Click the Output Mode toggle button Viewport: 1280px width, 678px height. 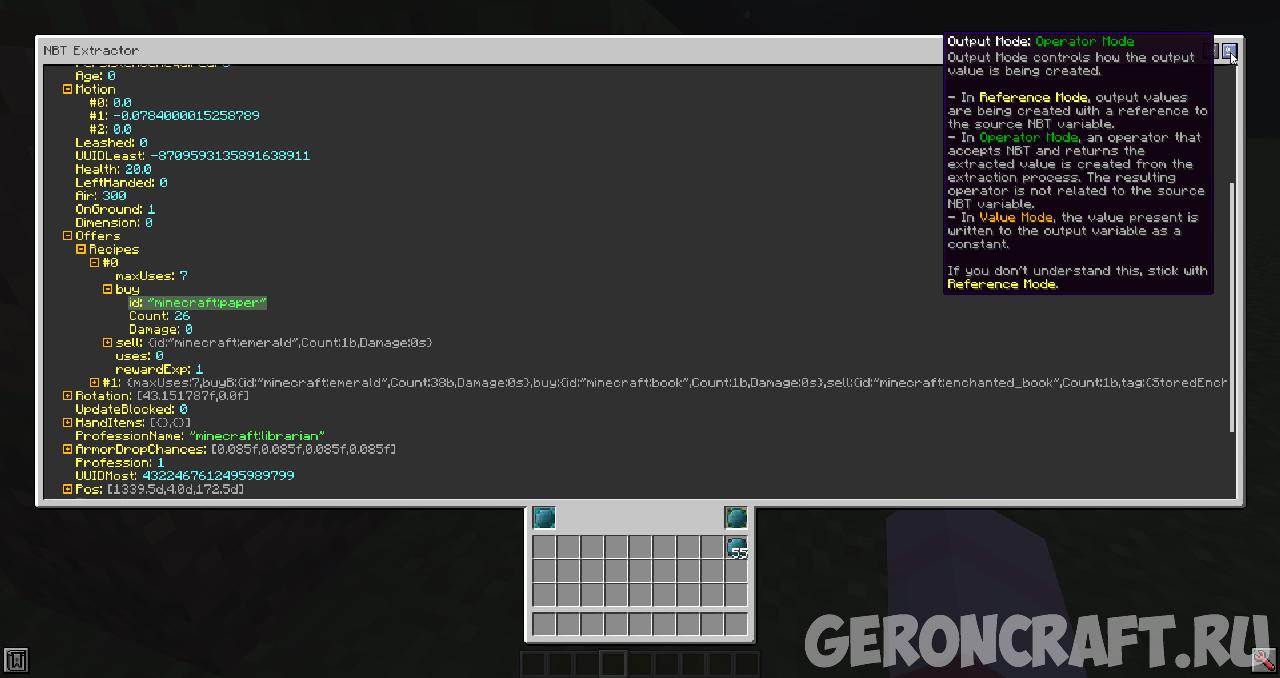click(x=1229, y=51)
